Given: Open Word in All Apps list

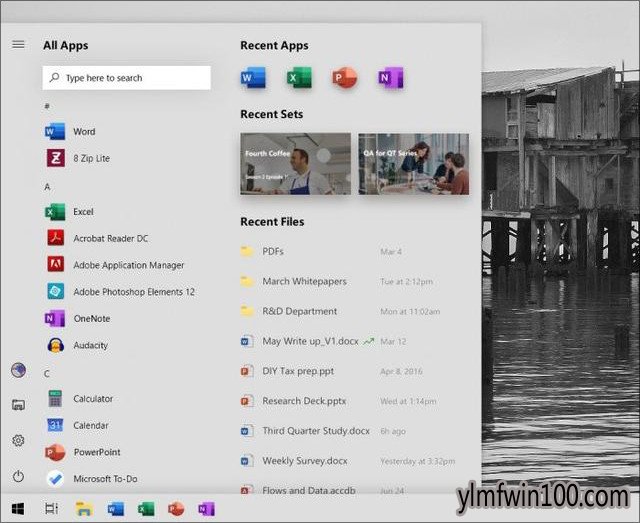Looking at the screenshot, I should point(70,131).
